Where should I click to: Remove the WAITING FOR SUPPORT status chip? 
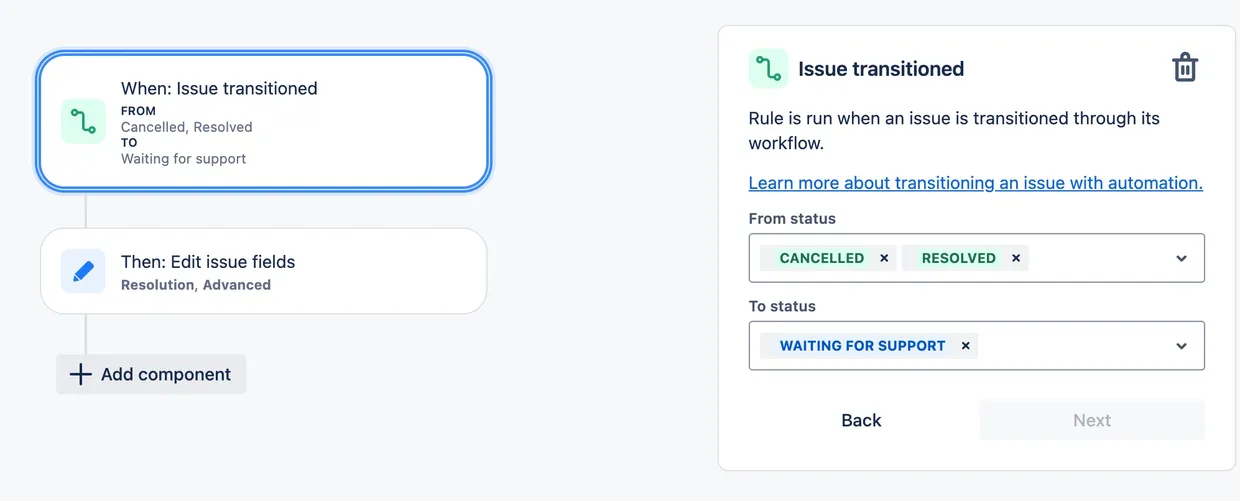[965, 346]
